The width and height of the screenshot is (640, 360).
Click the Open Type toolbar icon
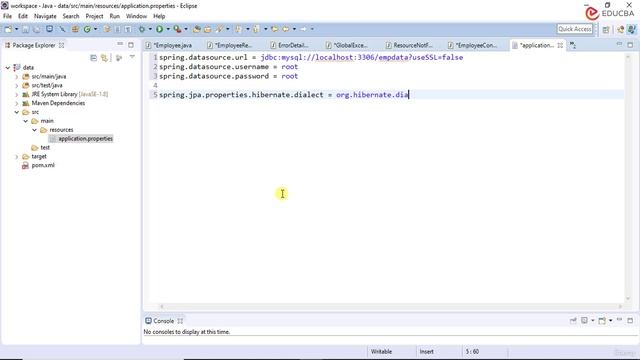click(x=197, y=29)
